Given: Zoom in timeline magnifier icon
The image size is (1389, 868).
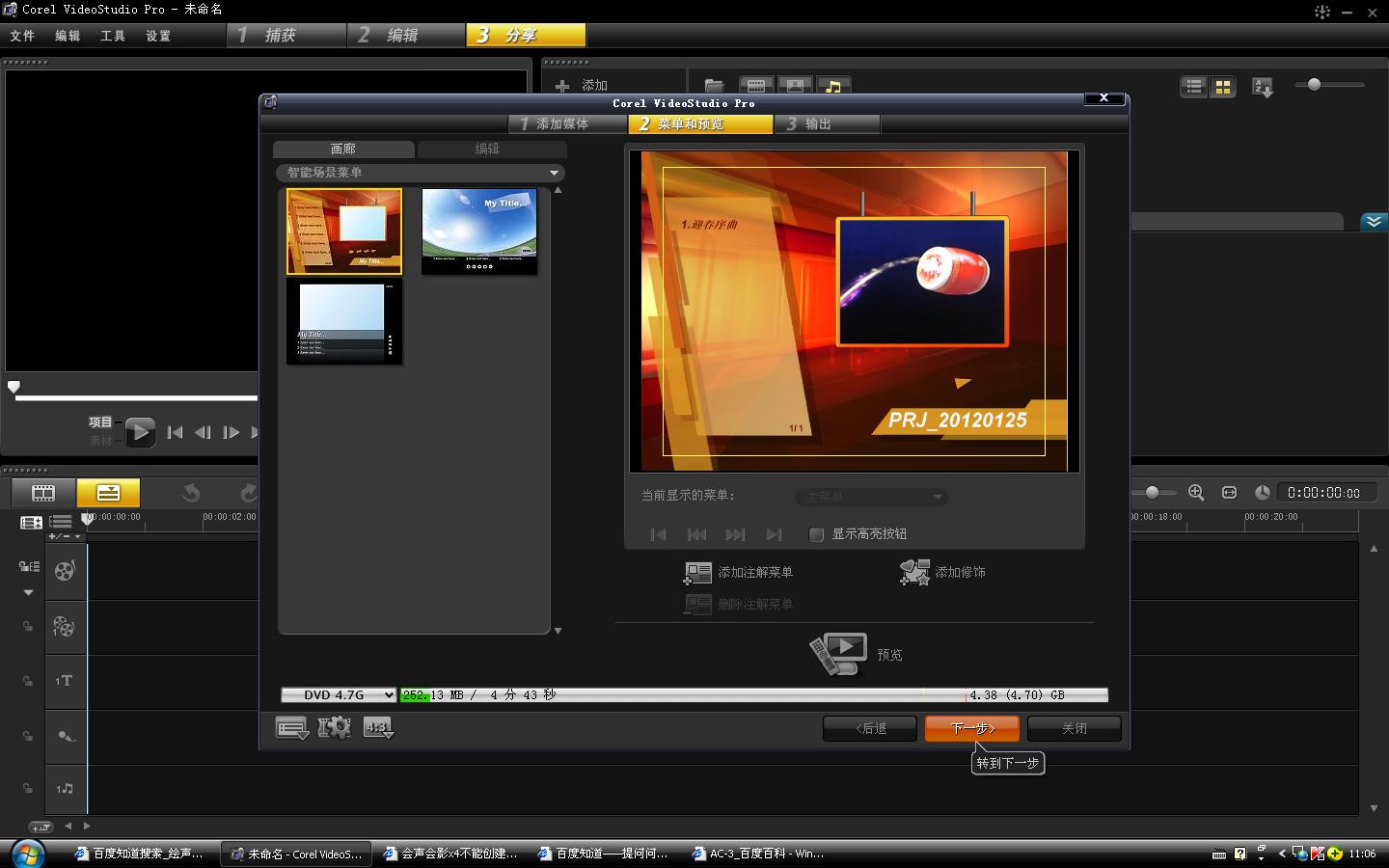Looking at the screenshot, I should coord(1196,493).
